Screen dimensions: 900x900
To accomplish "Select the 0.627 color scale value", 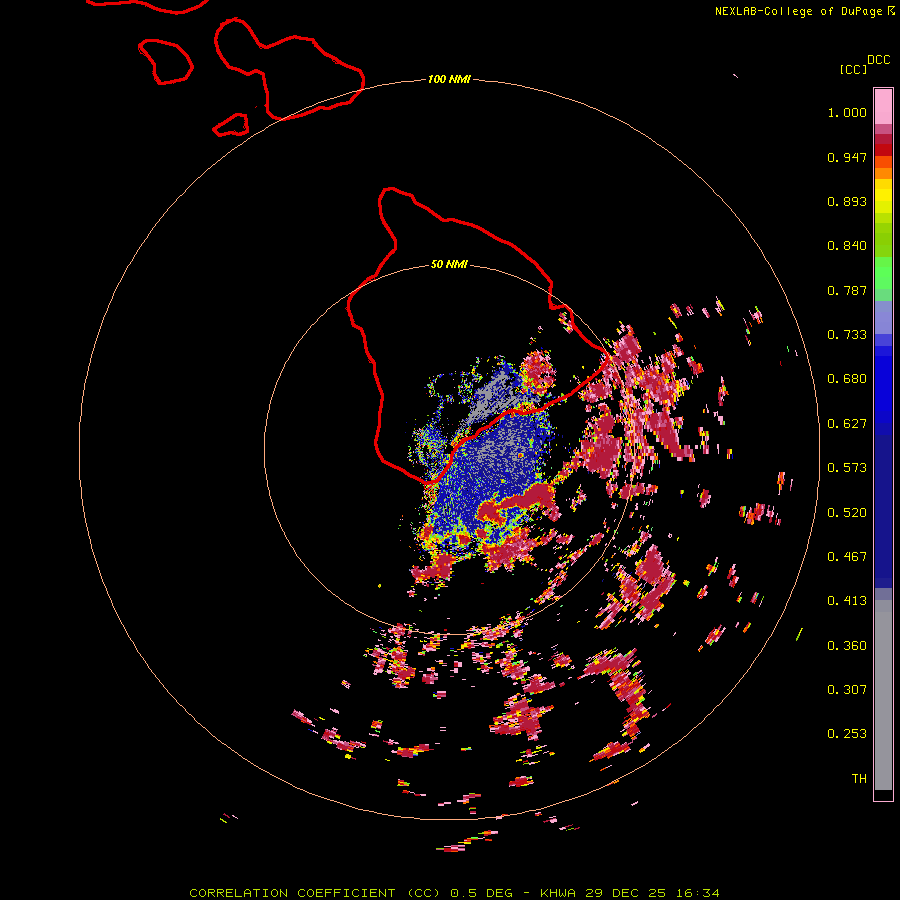I will (x=847, y=424).
